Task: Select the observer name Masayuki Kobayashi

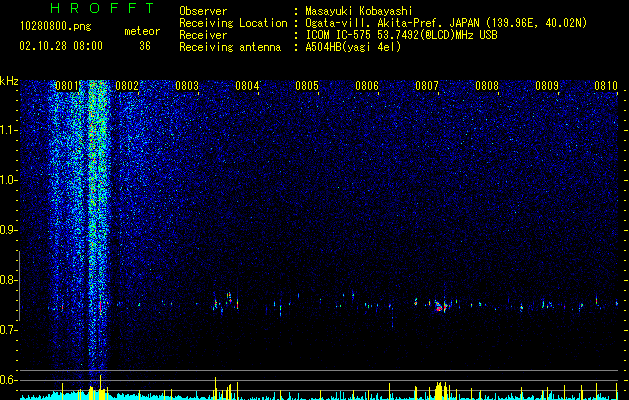Action: point(359,11)
